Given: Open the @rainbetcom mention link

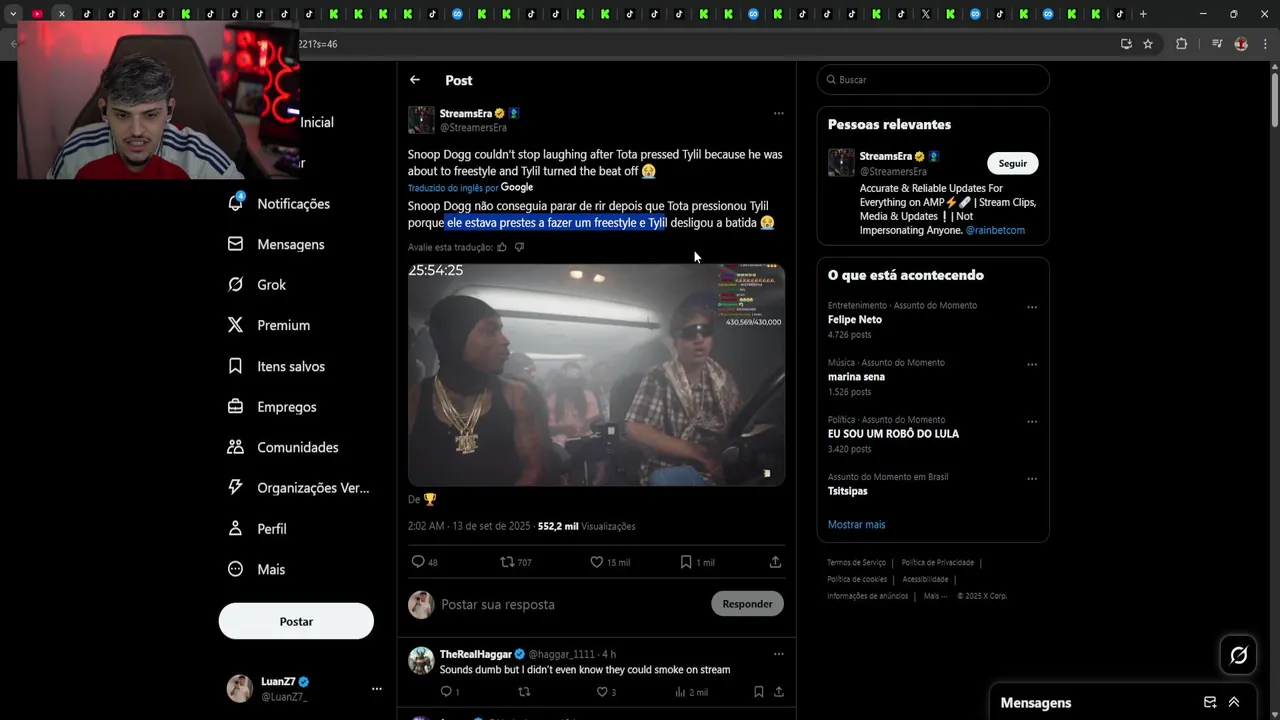Looking at the screenshot, I should coord(995,230).
